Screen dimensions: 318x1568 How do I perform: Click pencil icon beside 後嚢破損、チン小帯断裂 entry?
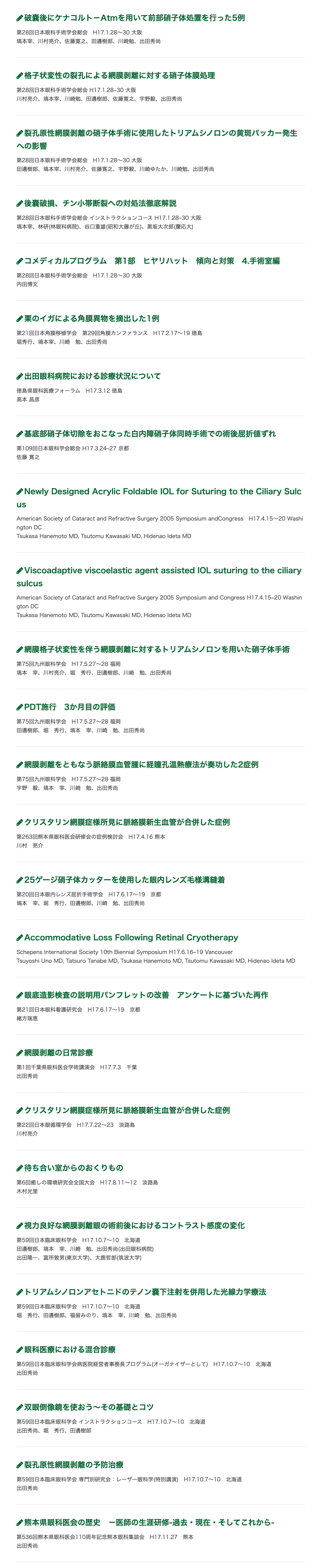19,203
